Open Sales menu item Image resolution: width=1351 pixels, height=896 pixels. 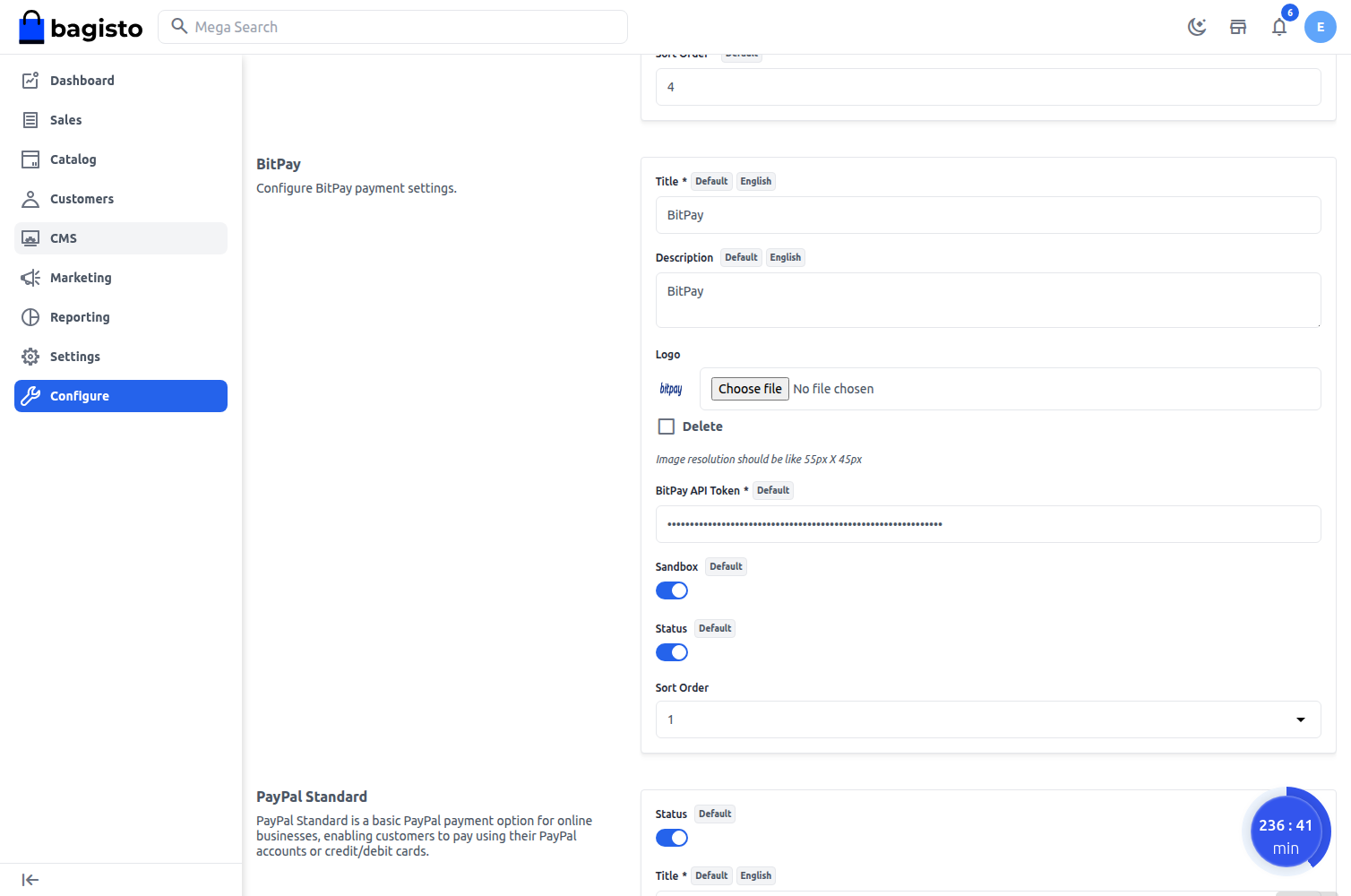[x=121, y=120]
